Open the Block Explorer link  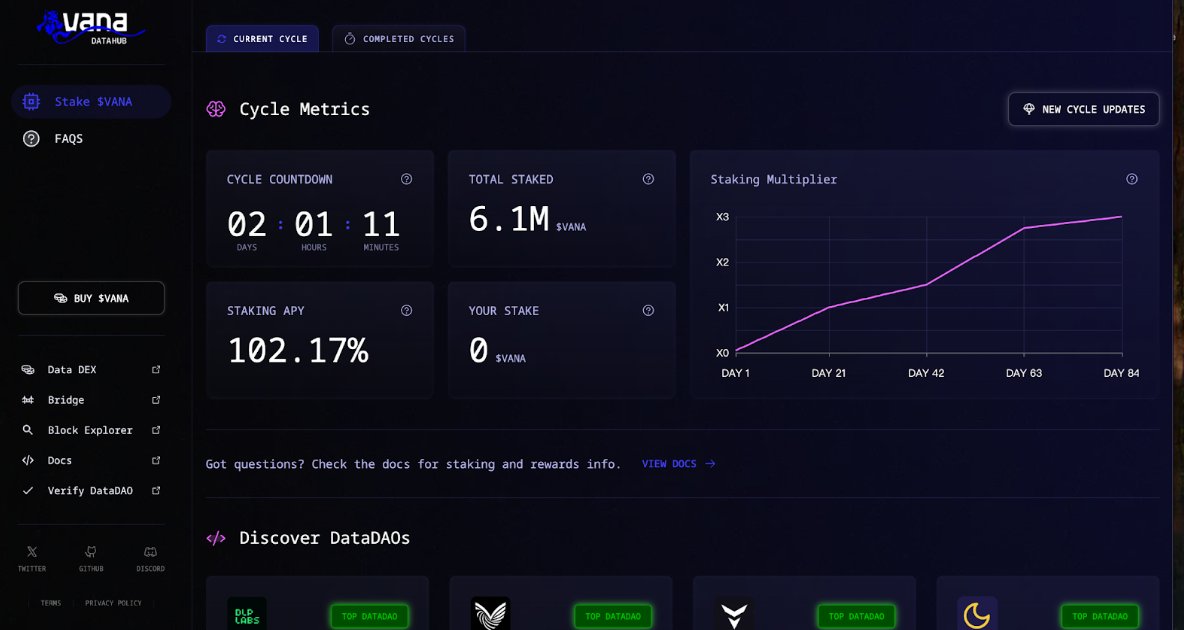90,430
